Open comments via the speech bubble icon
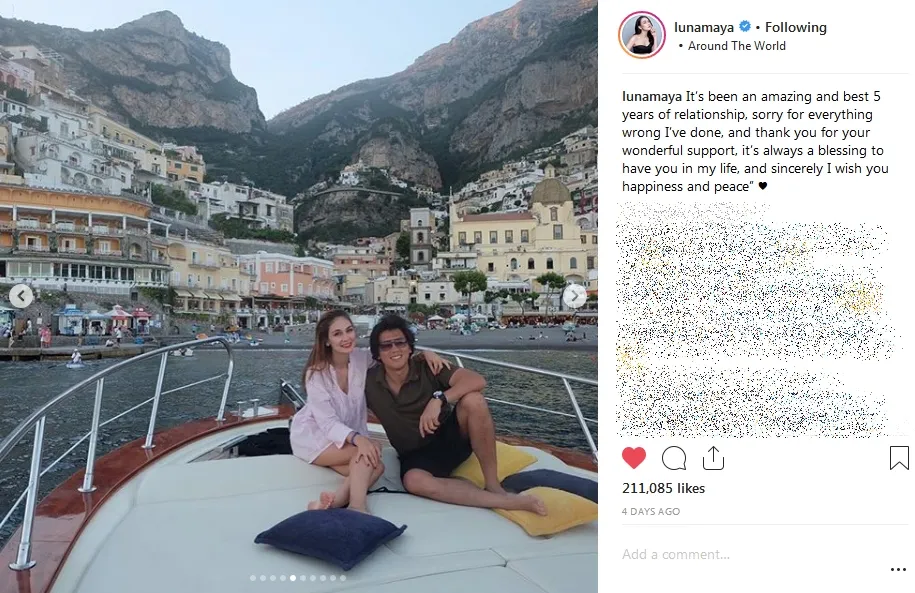915x593 pixels. pos(674,458)
